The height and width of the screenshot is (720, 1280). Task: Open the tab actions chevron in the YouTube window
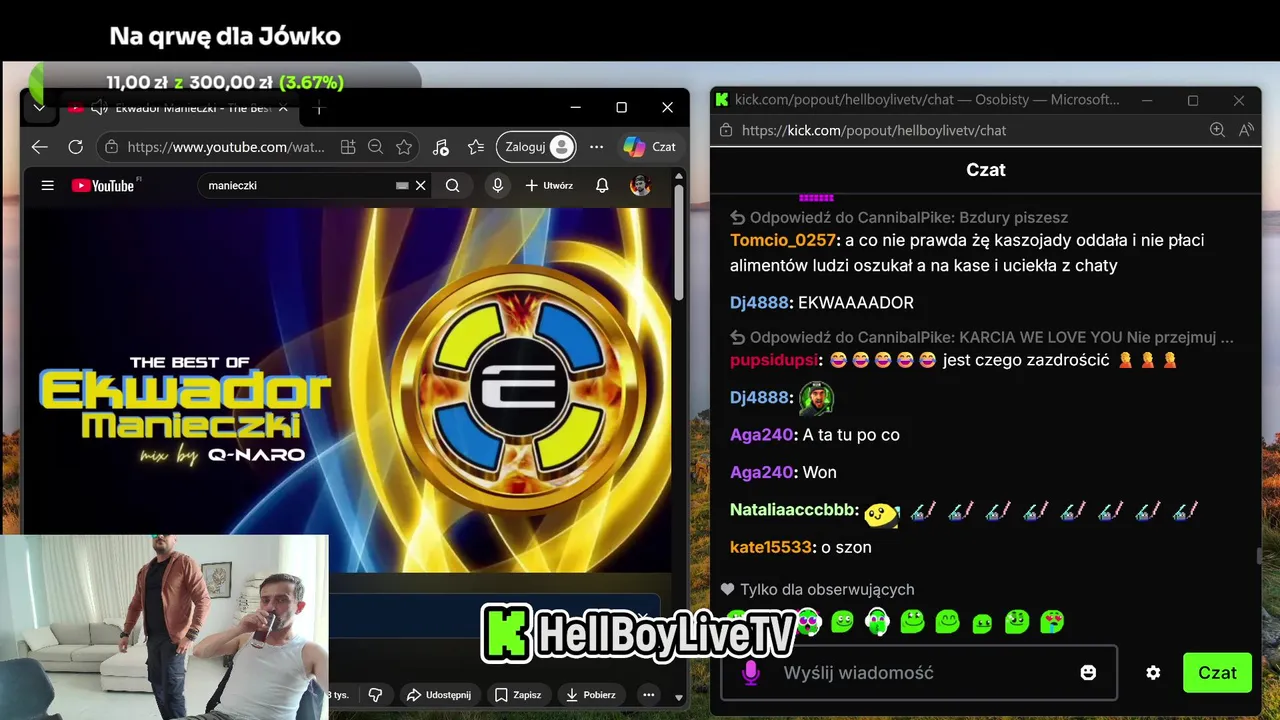pyautogui.click(x=39, y=107)
